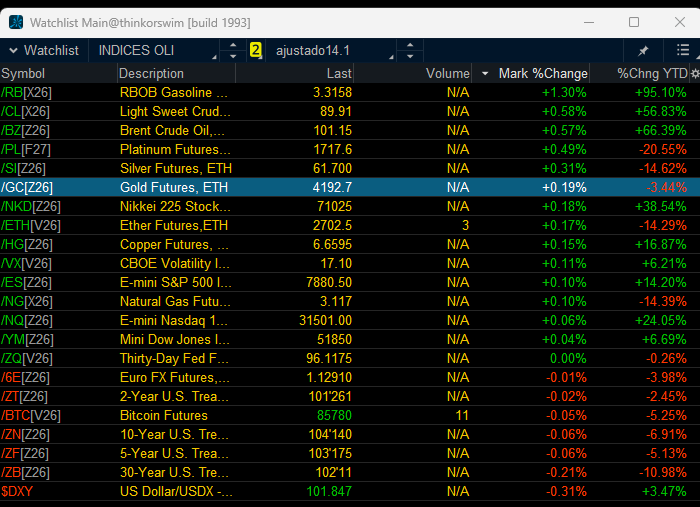
Task: Step column set up beside ajustado14.1
Action: pos(410,45)
